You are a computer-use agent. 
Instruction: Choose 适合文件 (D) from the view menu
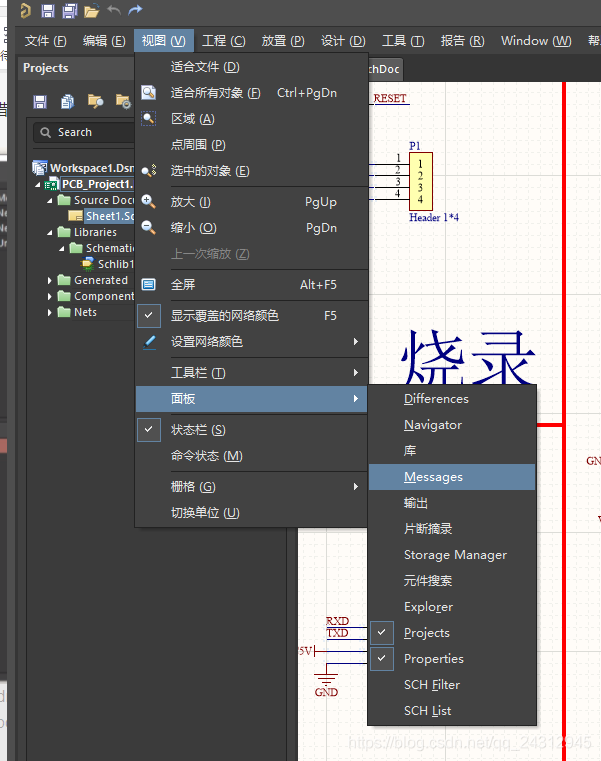pyautogui.click(x=251, y=66)
